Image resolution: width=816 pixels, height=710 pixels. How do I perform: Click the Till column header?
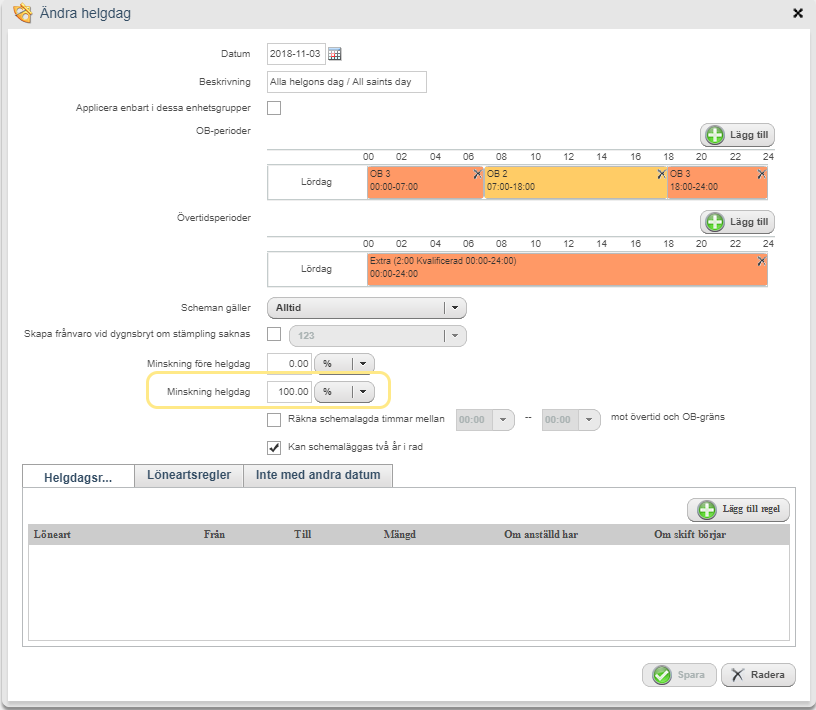302,535
